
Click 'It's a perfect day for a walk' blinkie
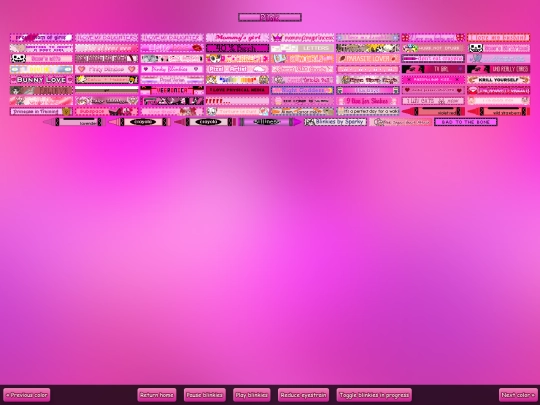(368, 112)
